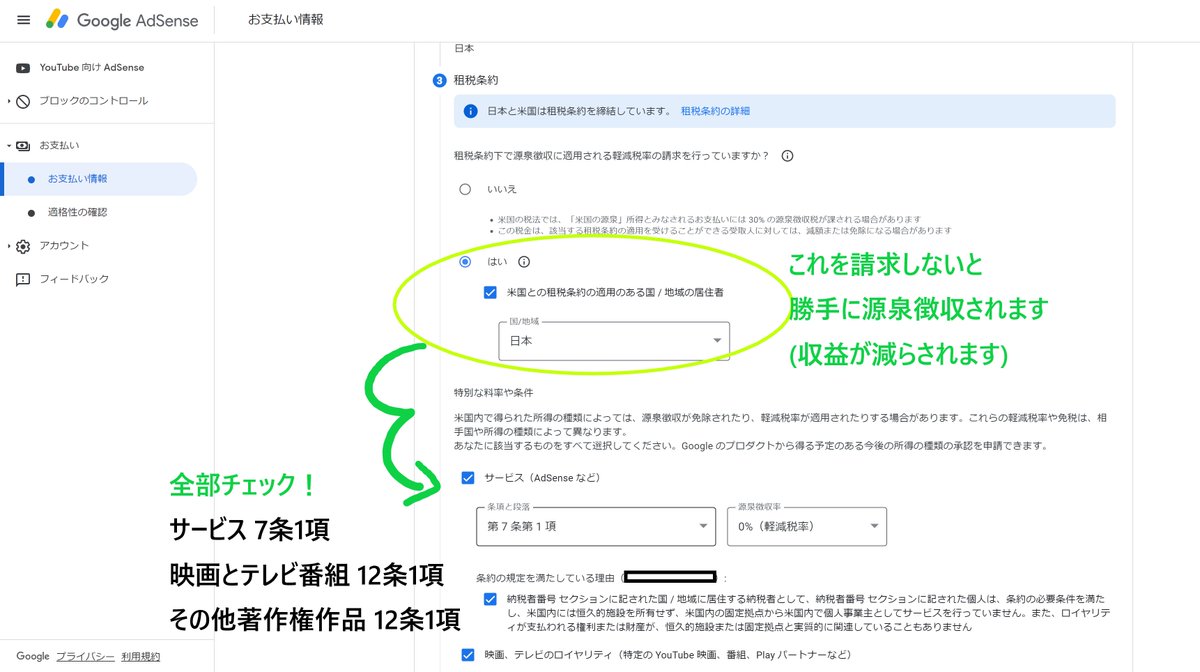Click the フィードバック speech bubble icon

23,280
